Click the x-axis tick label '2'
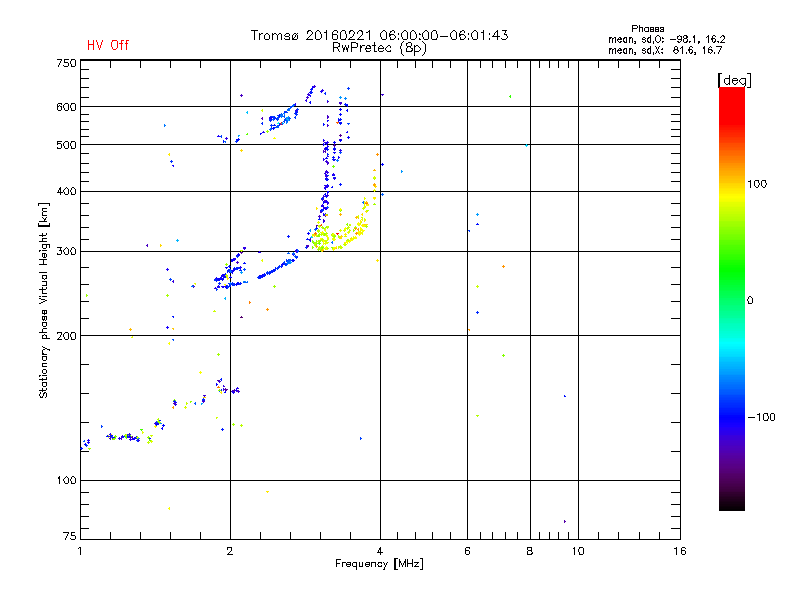Viewport: 800px width, 600px height. click(230, 551)
